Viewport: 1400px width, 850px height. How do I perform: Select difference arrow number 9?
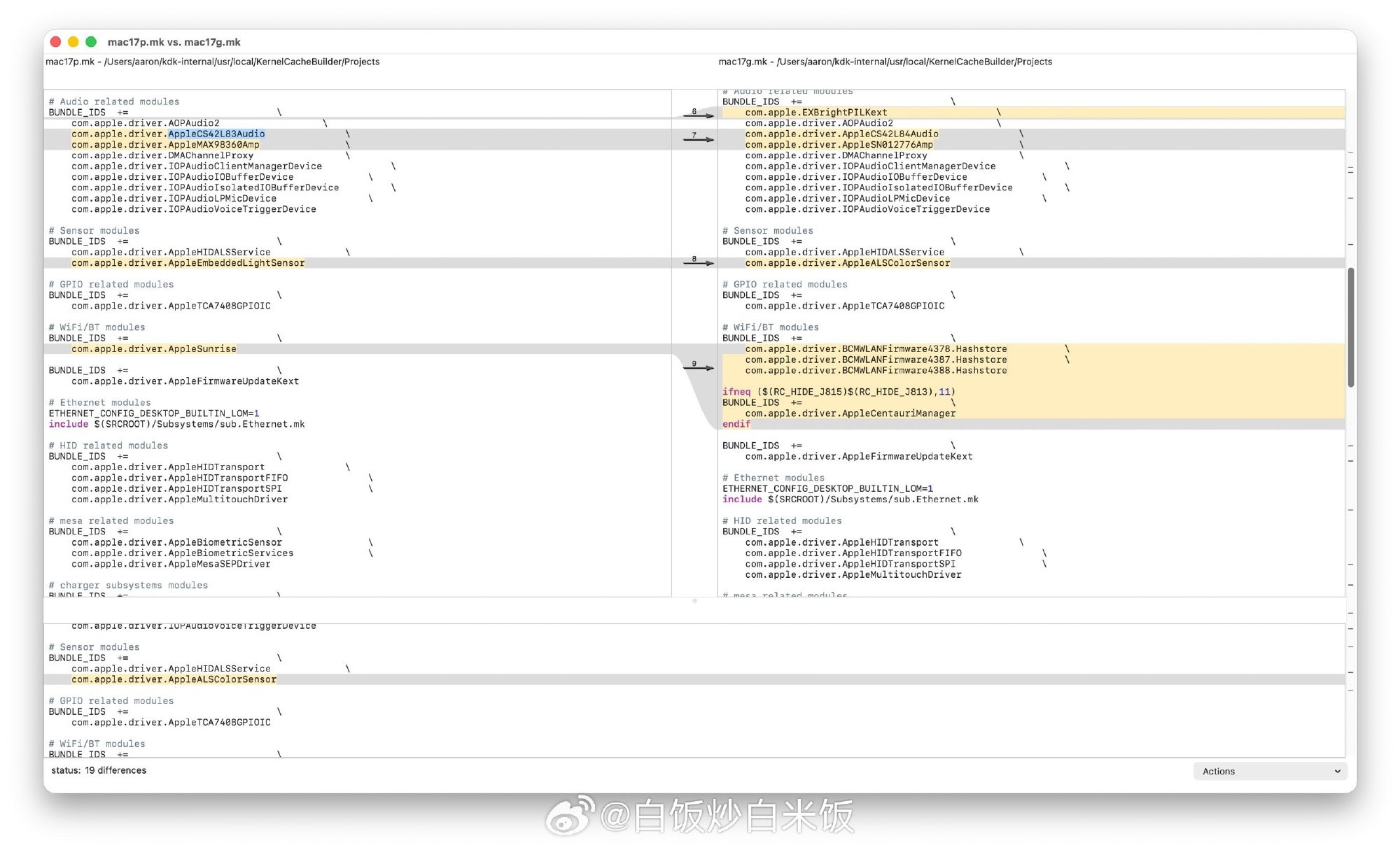pyautogui.click(x=698, y=367)
